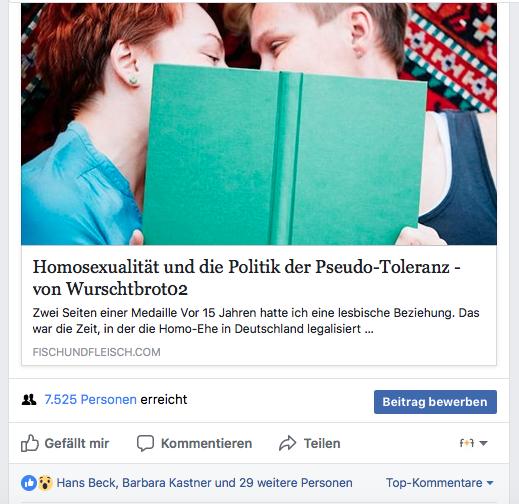Click the Beitrag bewerben button
The width and height of the screenshot is (519, 504).
pos(435,402)
